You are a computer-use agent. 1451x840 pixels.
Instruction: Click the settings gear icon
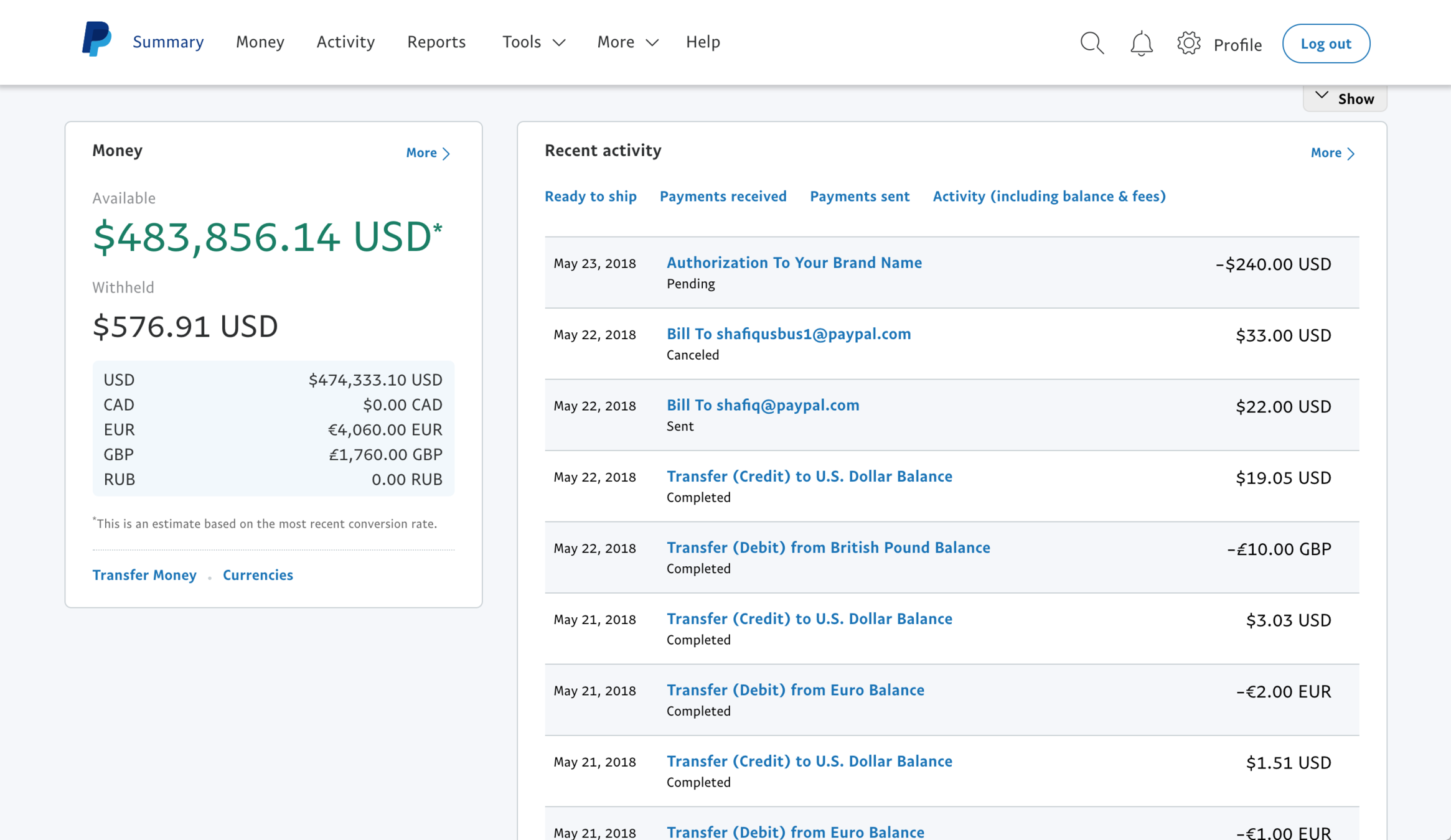[1188, 44]
